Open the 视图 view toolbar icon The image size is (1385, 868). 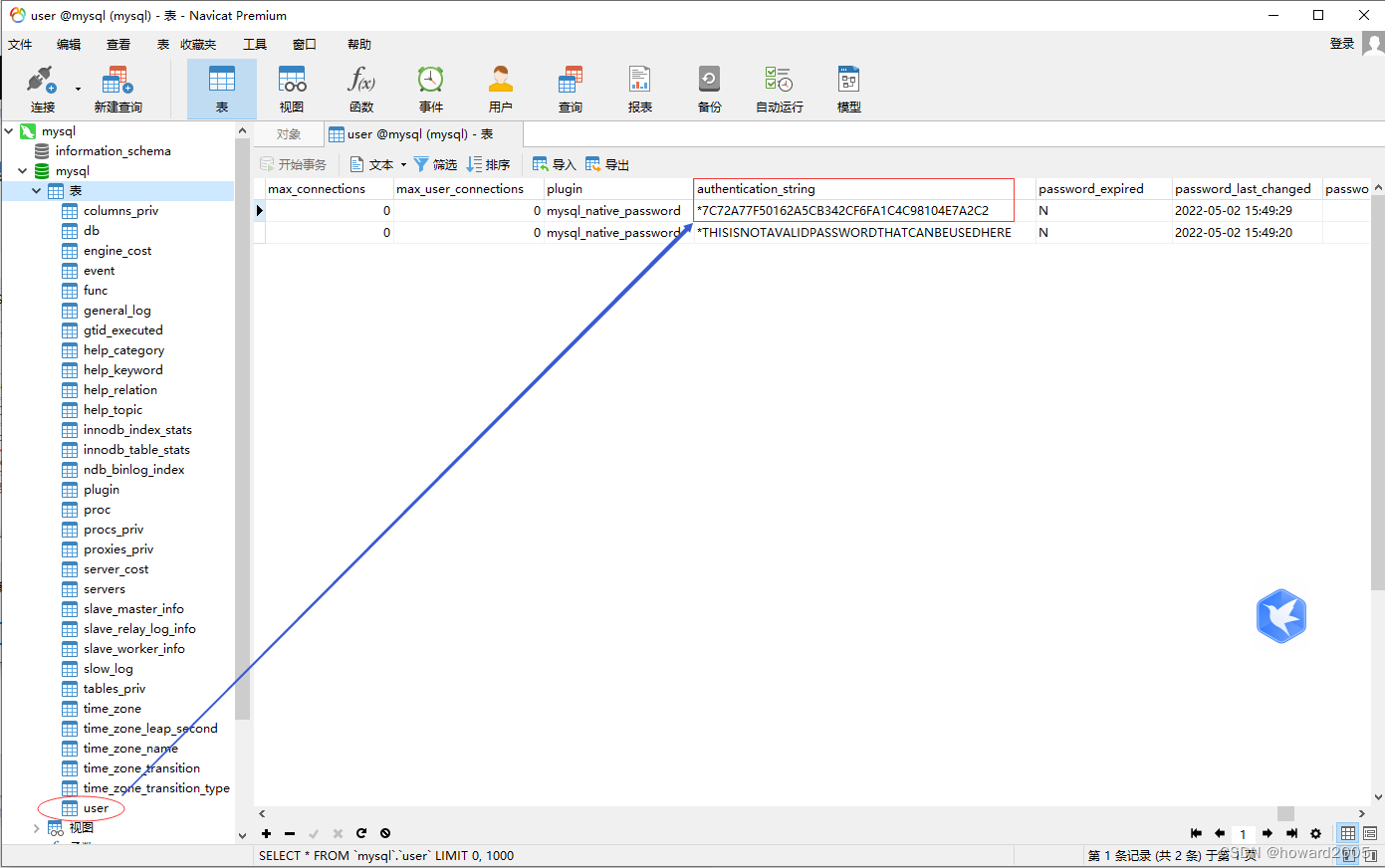point(292,90)
